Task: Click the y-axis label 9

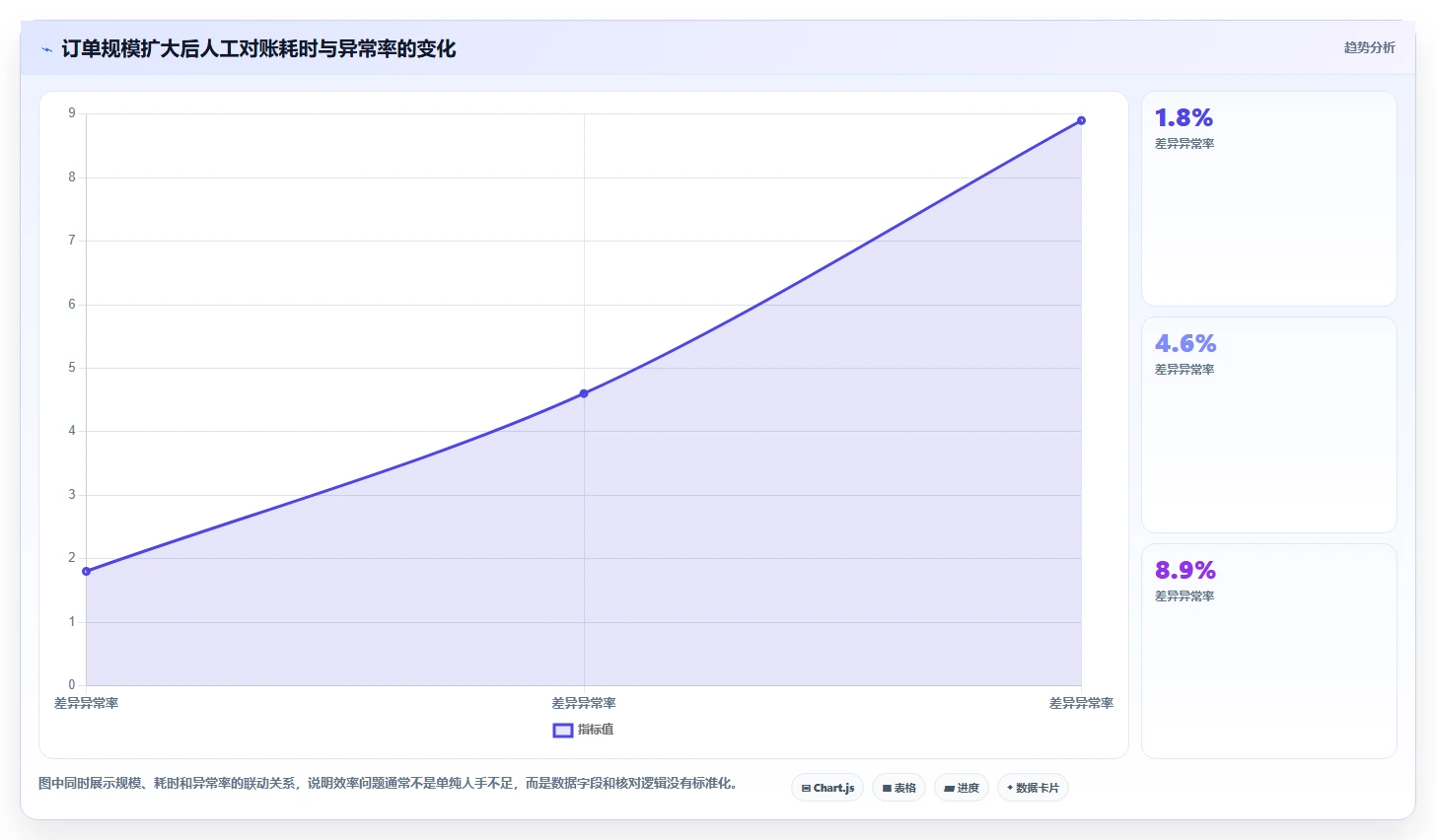Action: point(72,113)
